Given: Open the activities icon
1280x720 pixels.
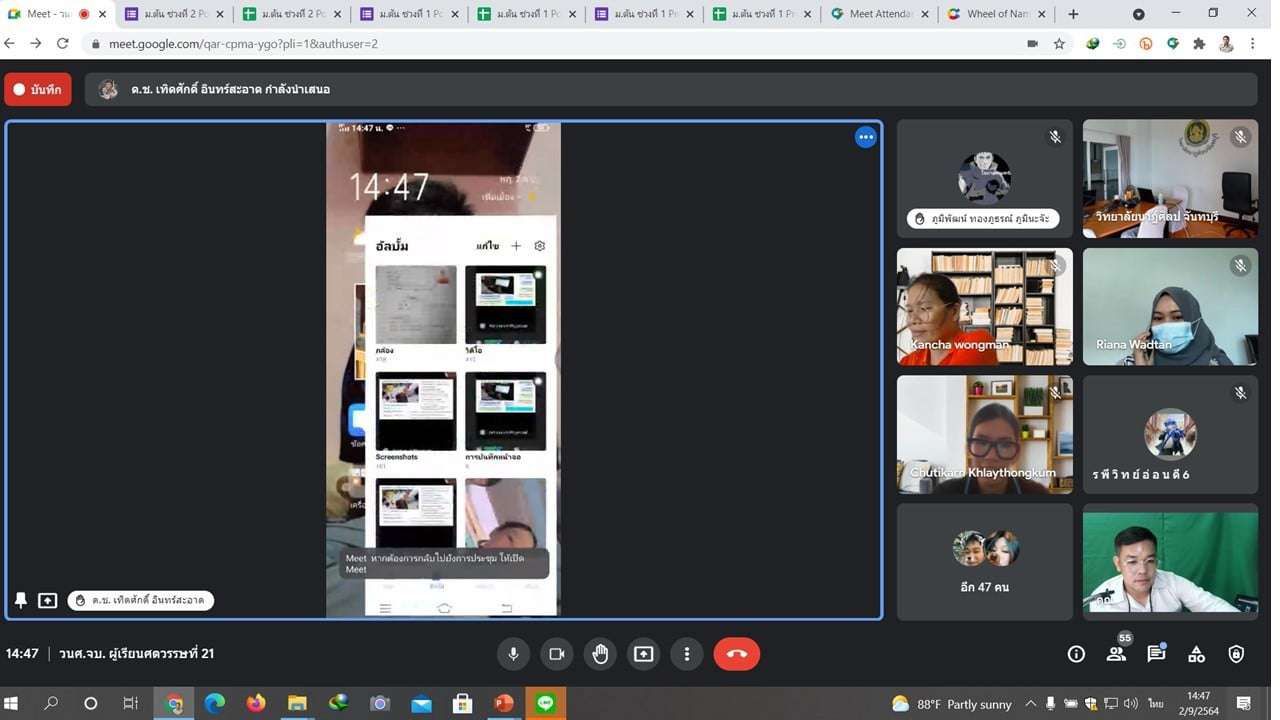Looking at the screenshot, I should (1196, 654).
